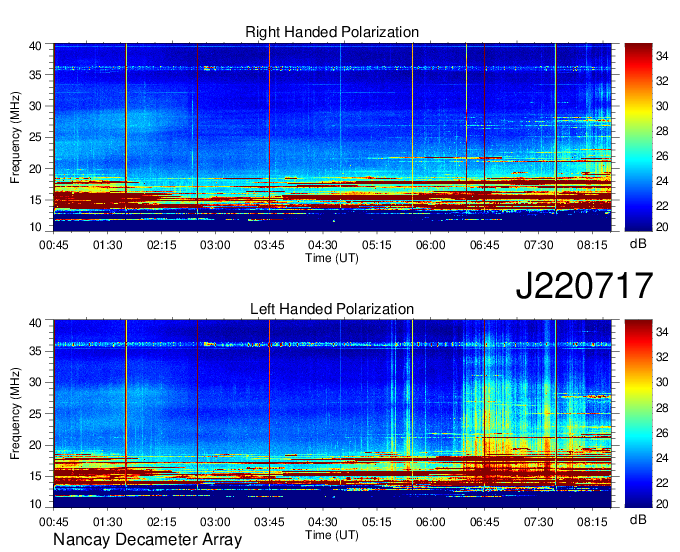Screen dimensions: 680x552
Task: Click the "Left Handed Polarization" plot title
Action: click(332, 309)
